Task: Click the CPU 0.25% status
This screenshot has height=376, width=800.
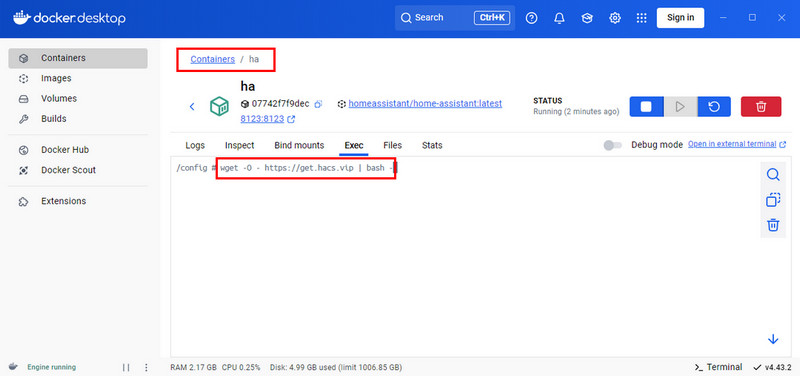Action: tap(241, 367)
